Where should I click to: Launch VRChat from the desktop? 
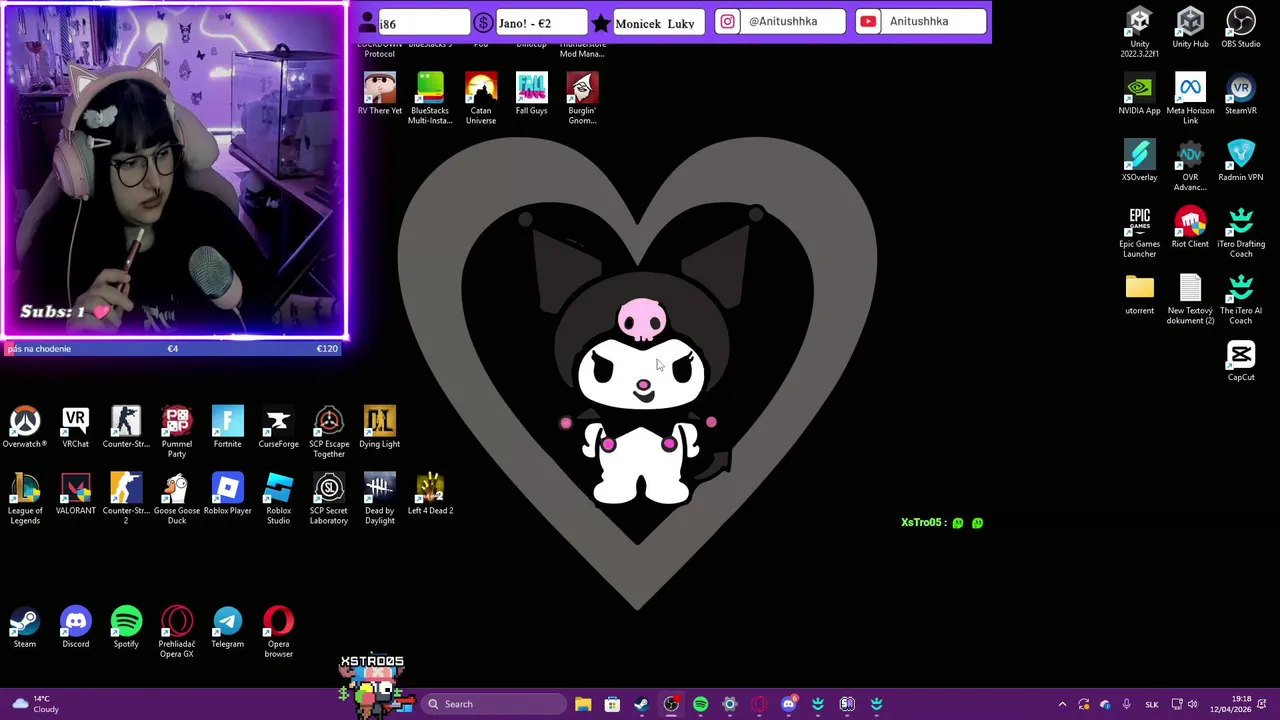(x=75, y=428)
